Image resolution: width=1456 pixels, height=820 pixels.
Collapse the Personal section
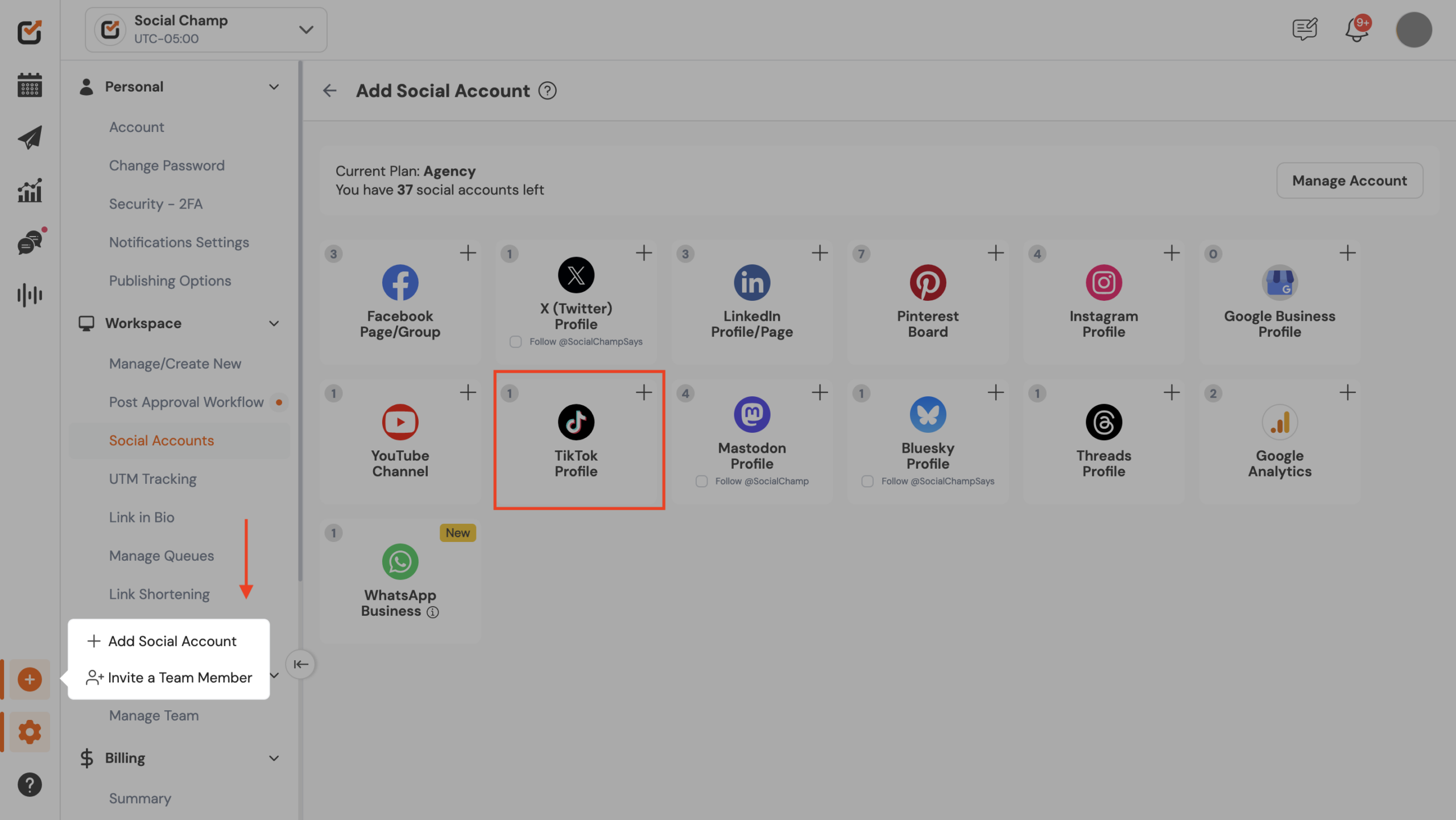[x=274, y=87]
